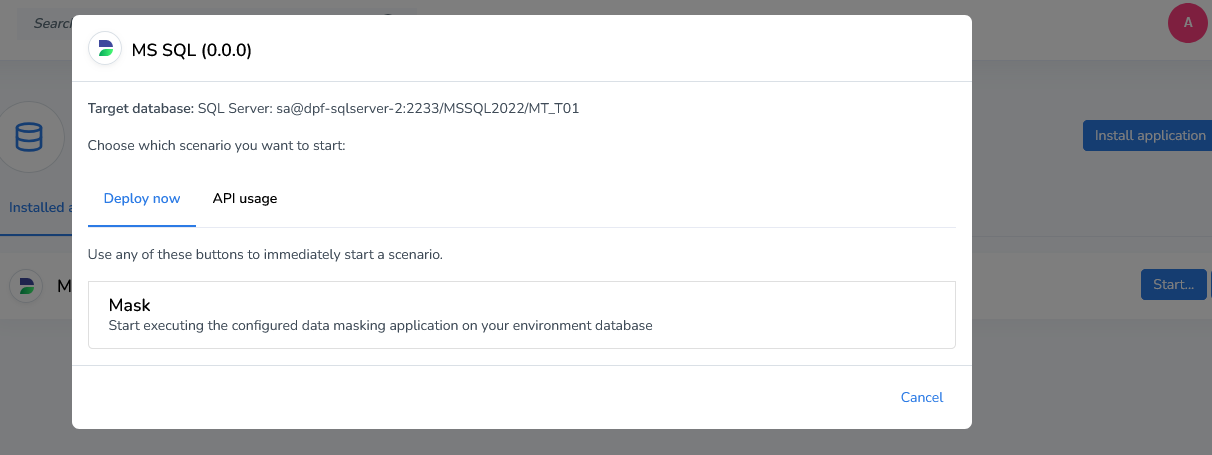This screenshot has width=1212, height=455.
Task: Click the application name beside background row logo
Action: pyautogui.click(x=63, y=286)
